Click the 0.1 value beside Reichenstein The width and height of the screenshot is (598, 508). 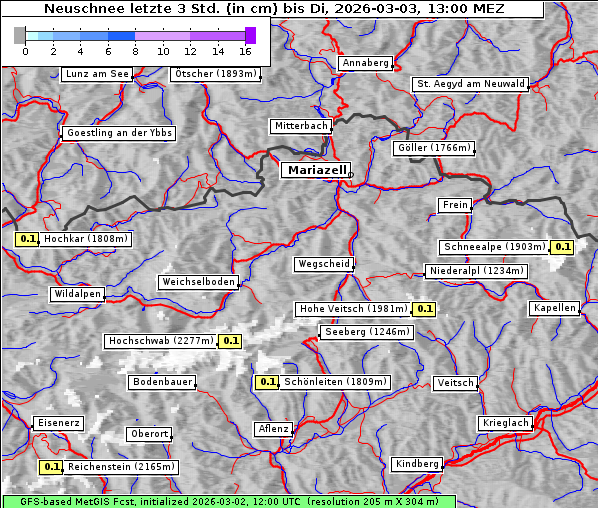point(51,467)
